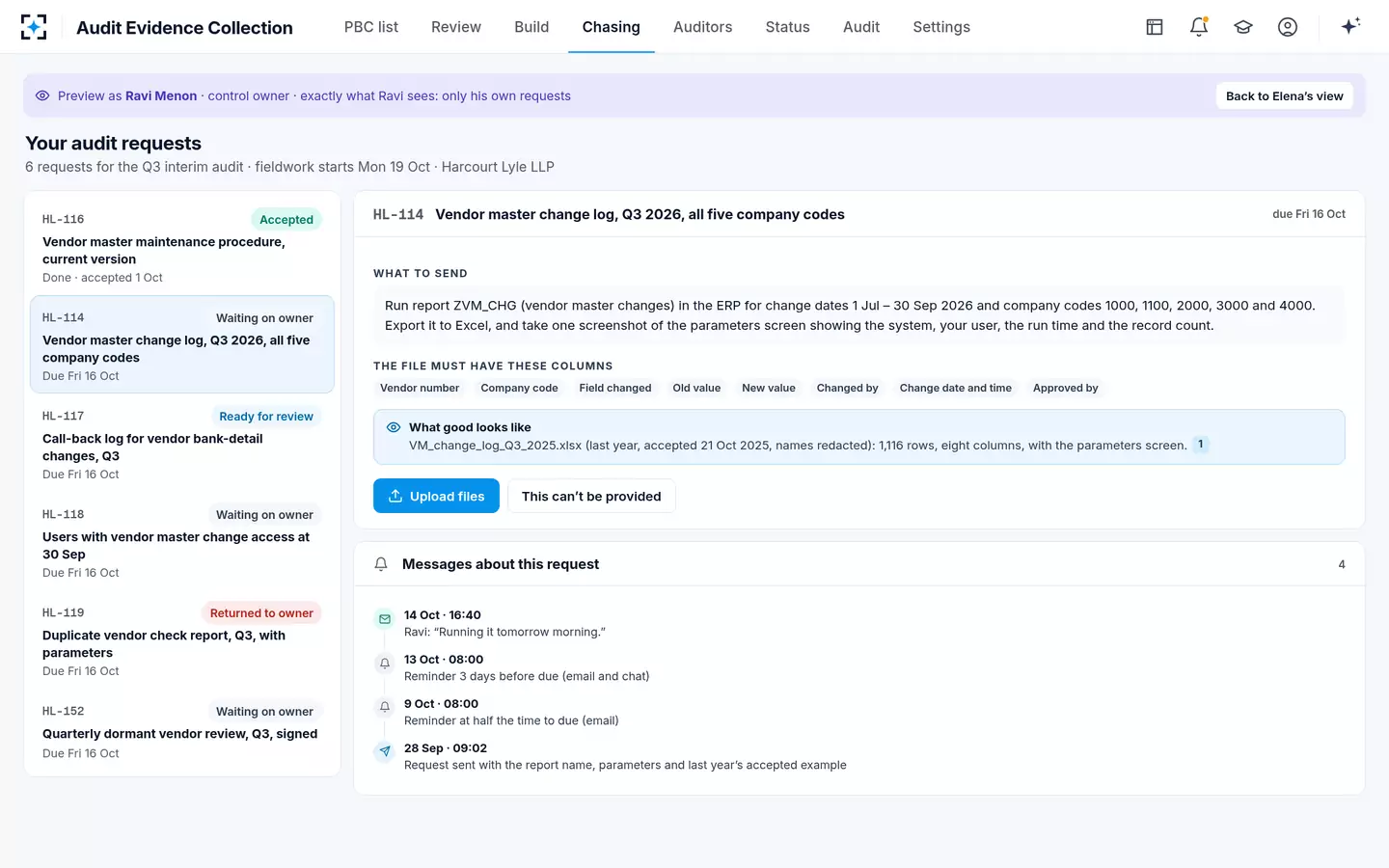Click the bell icon in Messages header

(381, 564)
